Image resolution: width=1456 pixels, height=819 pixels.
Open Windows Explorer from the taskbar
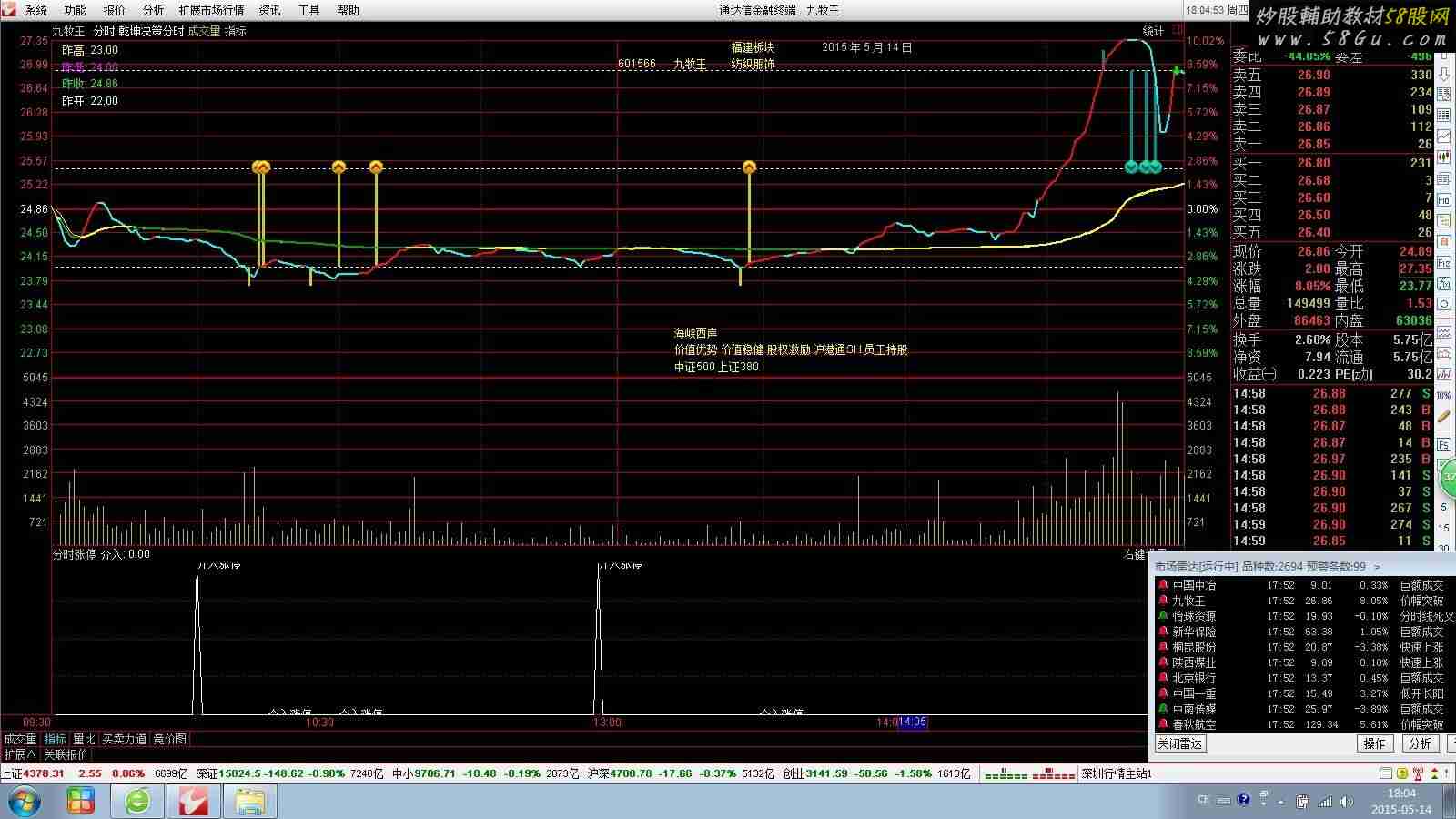[x=249, y=801]
